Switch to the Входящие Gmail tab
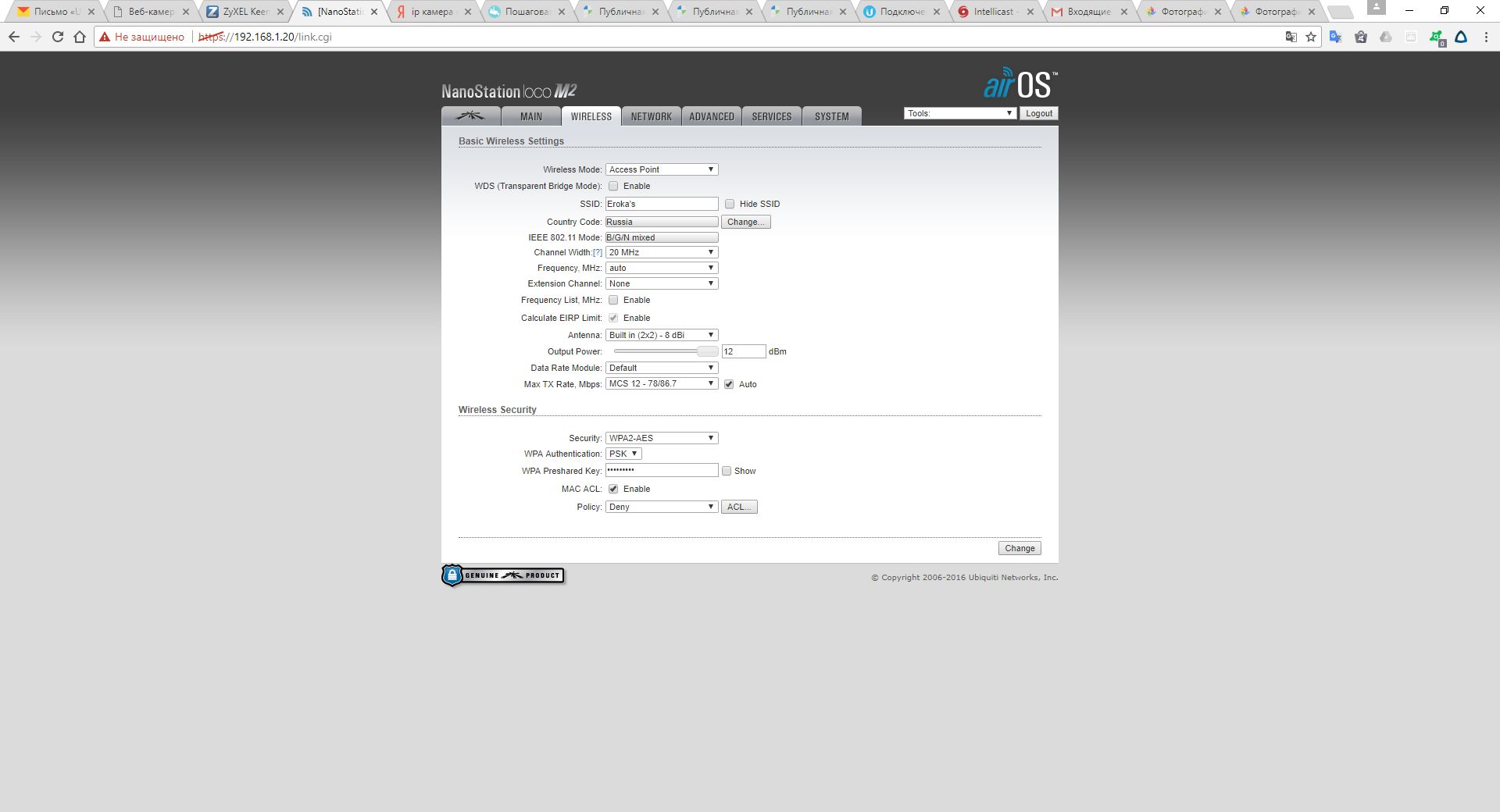This screenshot has width=1500, height=812. click(1088, 12)
